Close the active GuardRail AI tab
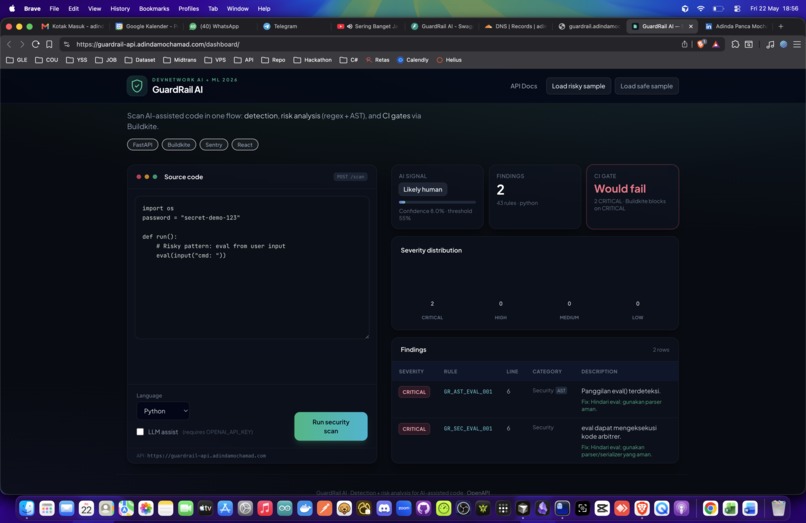The height and width of the screenshot is (523, 806). (690, 26)
